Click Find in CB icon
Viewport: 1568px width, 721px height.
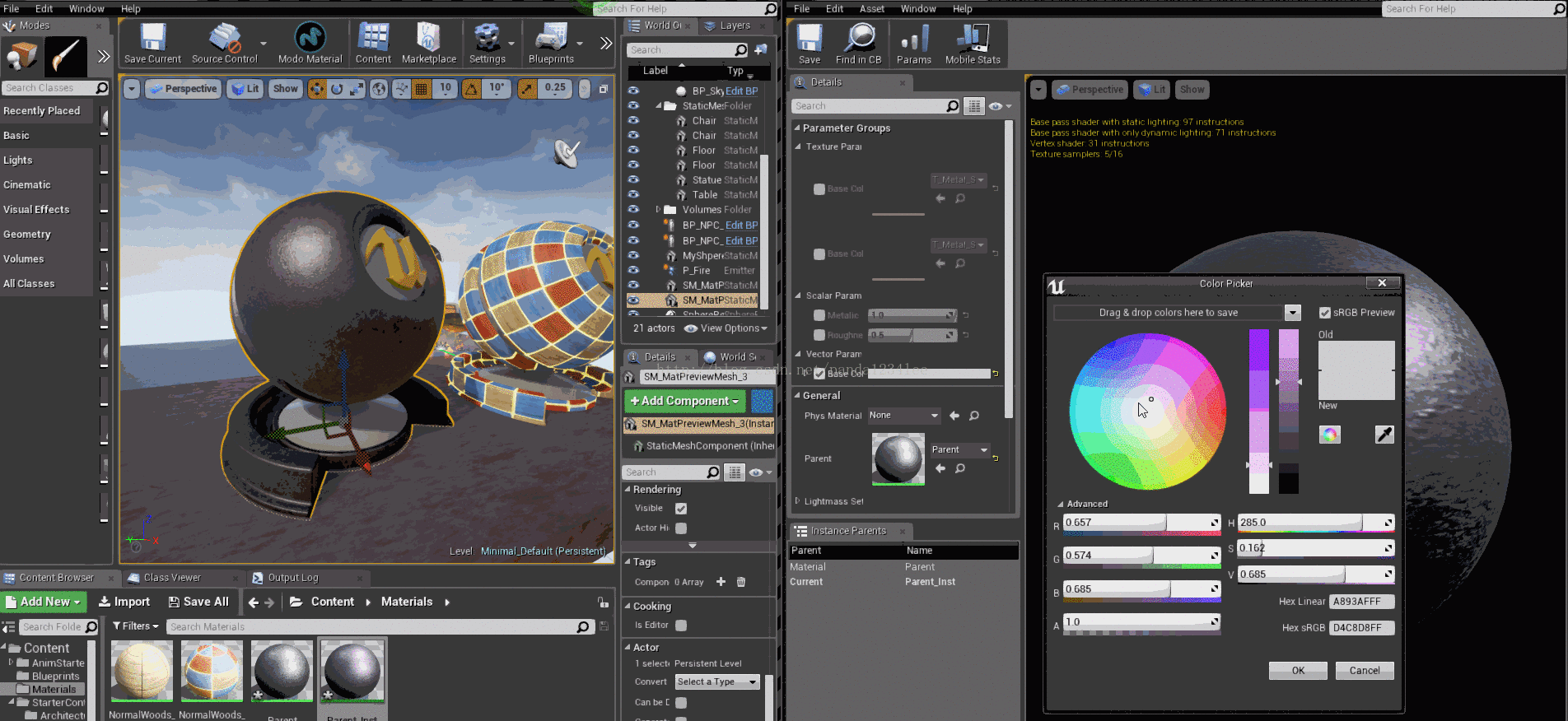(858, 43)
